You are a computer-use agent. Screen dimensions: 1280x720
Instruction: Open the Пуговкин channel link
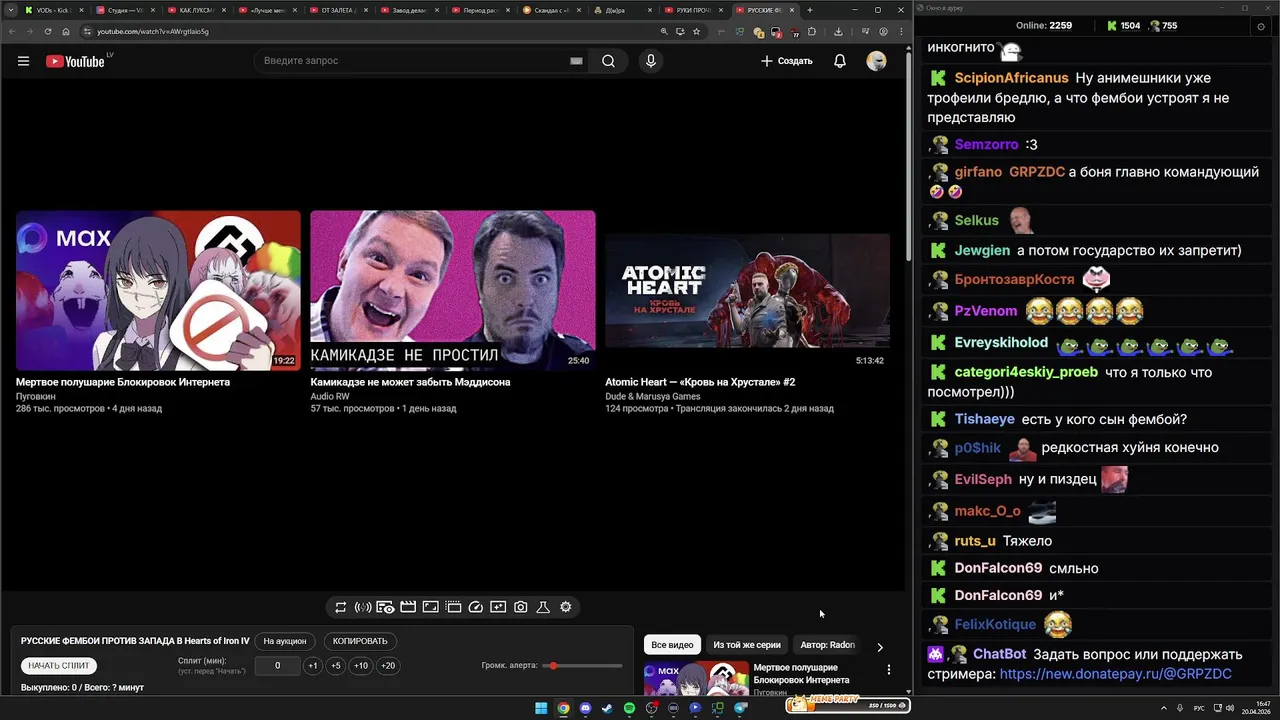tap(36, 396)
